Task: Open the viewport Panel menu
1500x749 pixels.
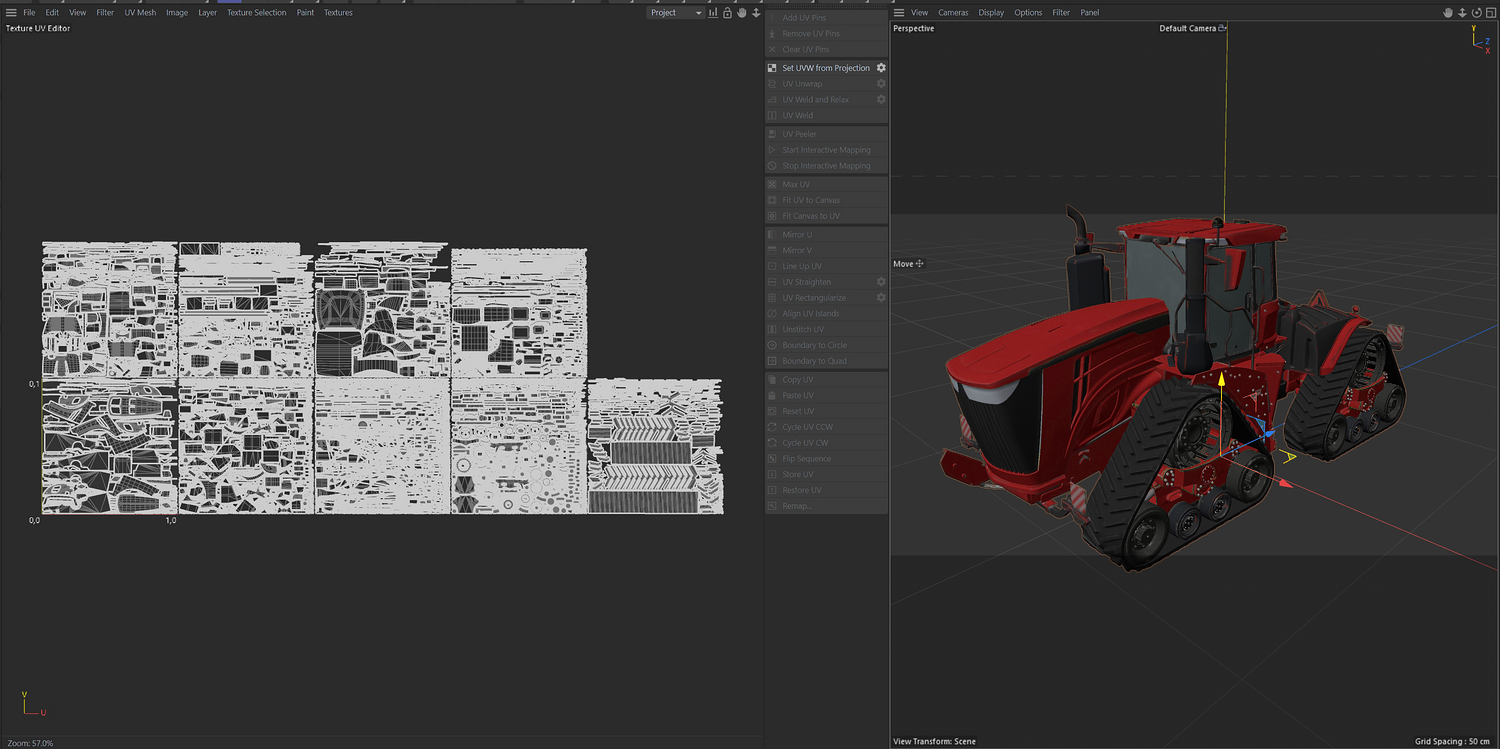Action: (x=1090, y=13)
